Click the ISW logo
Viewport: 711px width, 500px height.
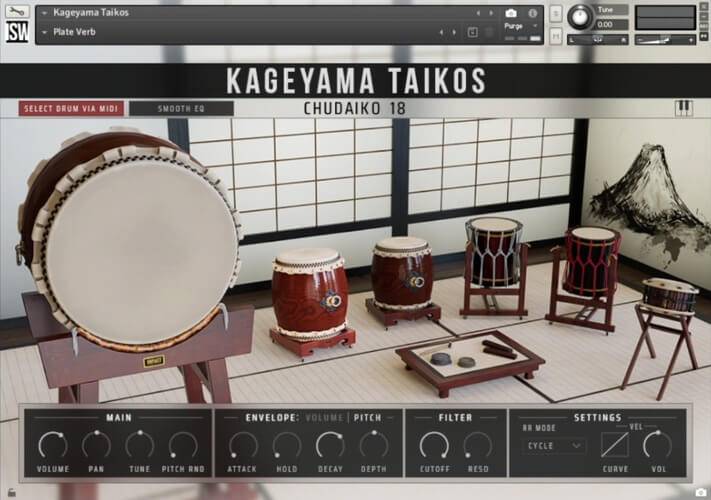click(x=17, y=32)
